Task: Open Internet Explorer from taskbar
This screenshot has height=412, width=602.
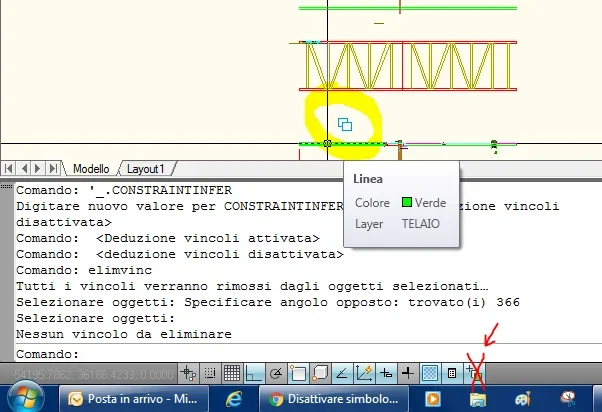Action: point(233,399)
